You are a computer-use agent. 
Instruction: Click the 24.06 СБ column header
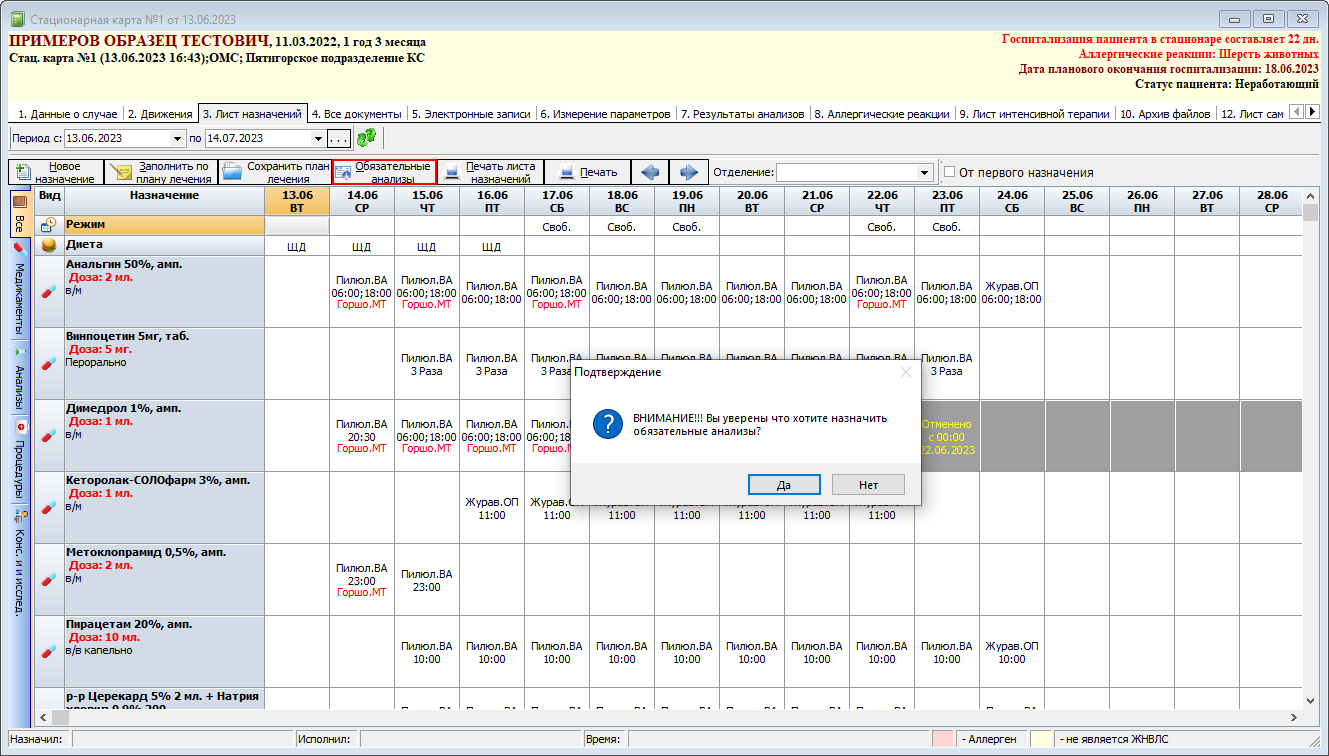[x=1012, y=201]
